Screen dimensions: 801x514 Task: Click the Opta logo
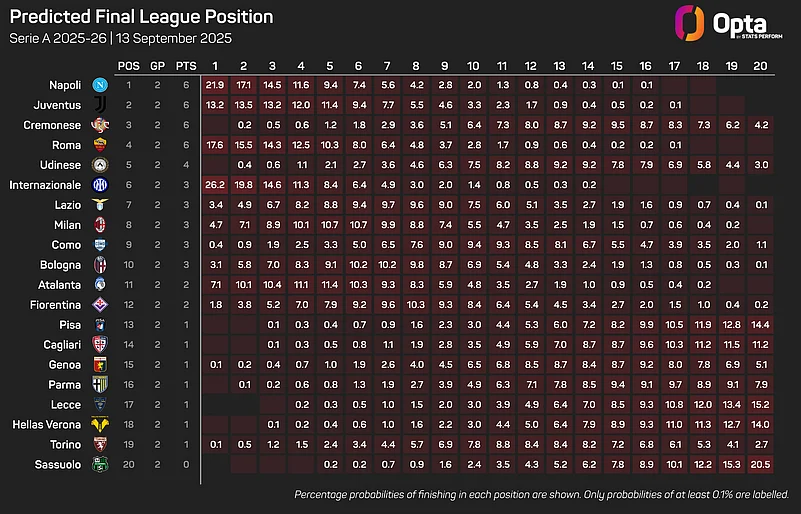coord(728,24)
